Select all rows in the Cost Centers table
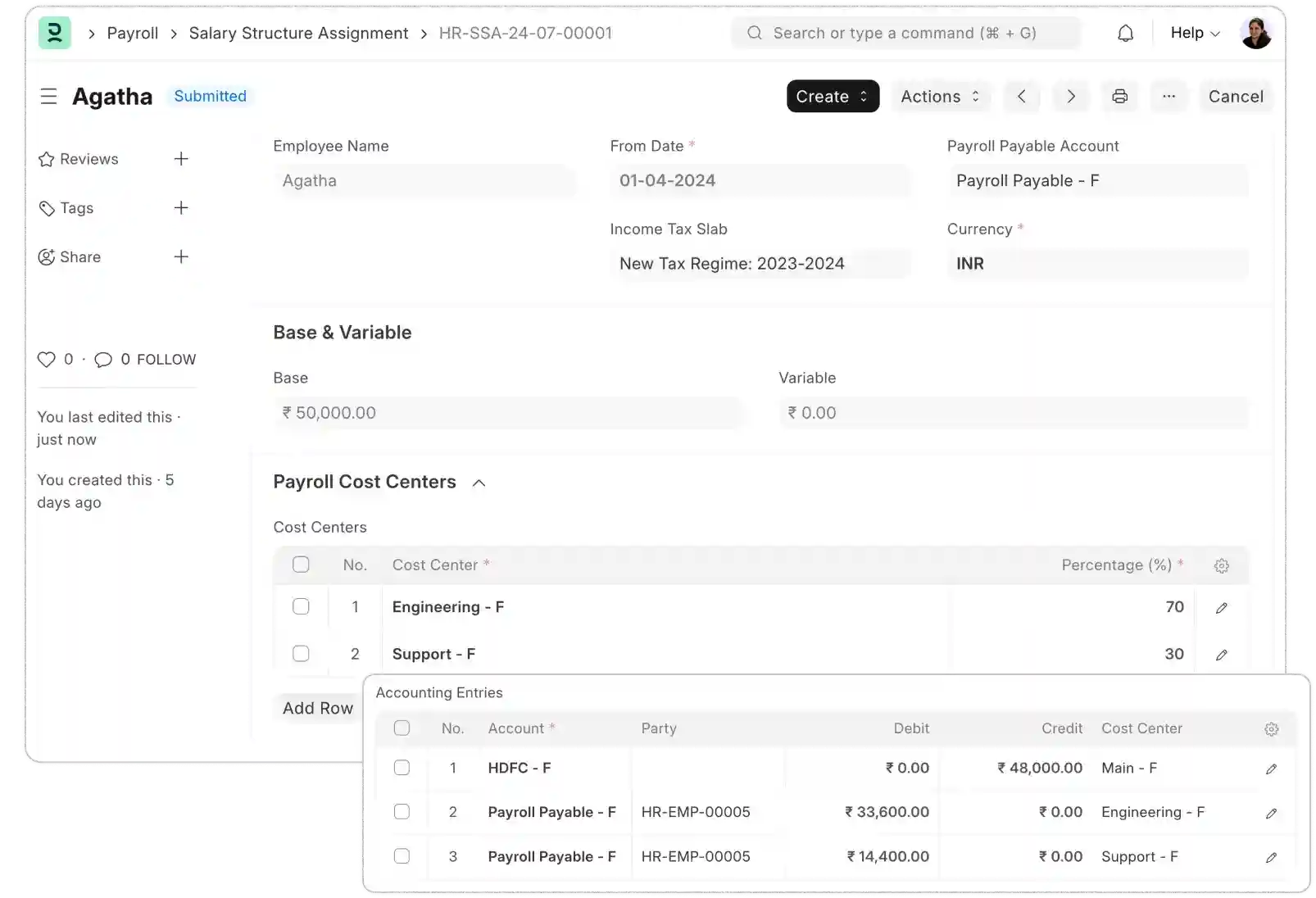This screenshot has width=1316, height=898. (302, 564)
